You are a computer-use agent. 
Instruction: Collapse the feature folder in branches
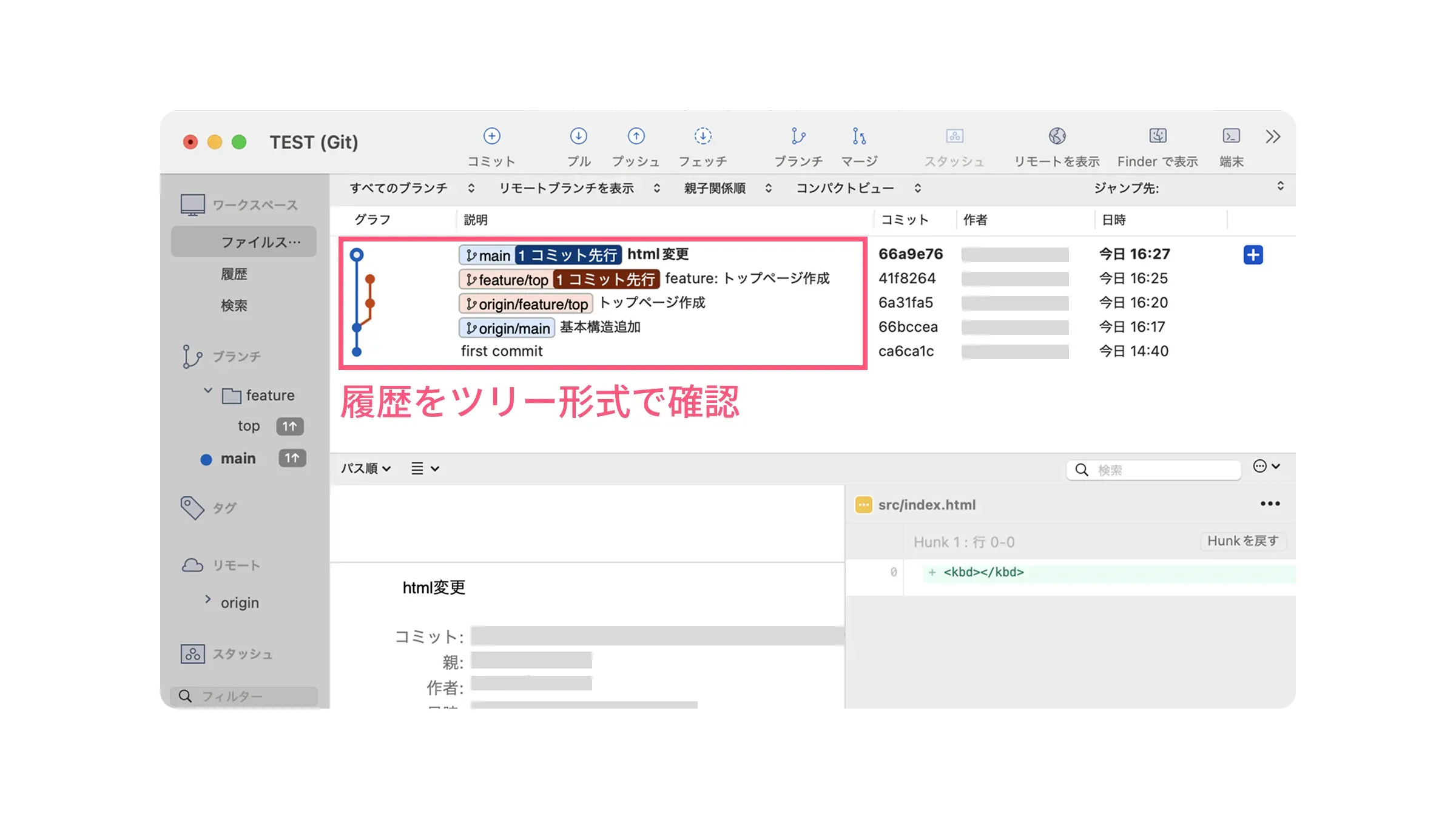pyautogui.click(x=208, y=391)
